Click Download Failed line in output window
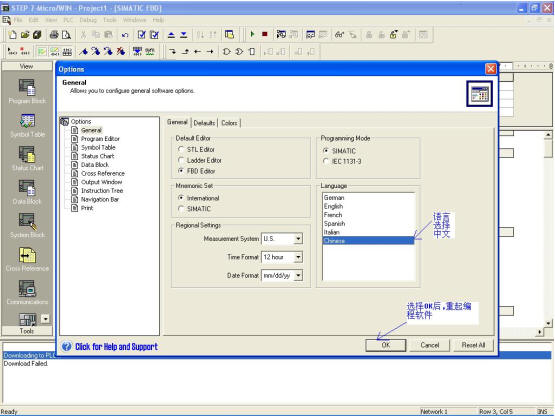The width and height of the screenshot is (555, 418). [26, 363]
